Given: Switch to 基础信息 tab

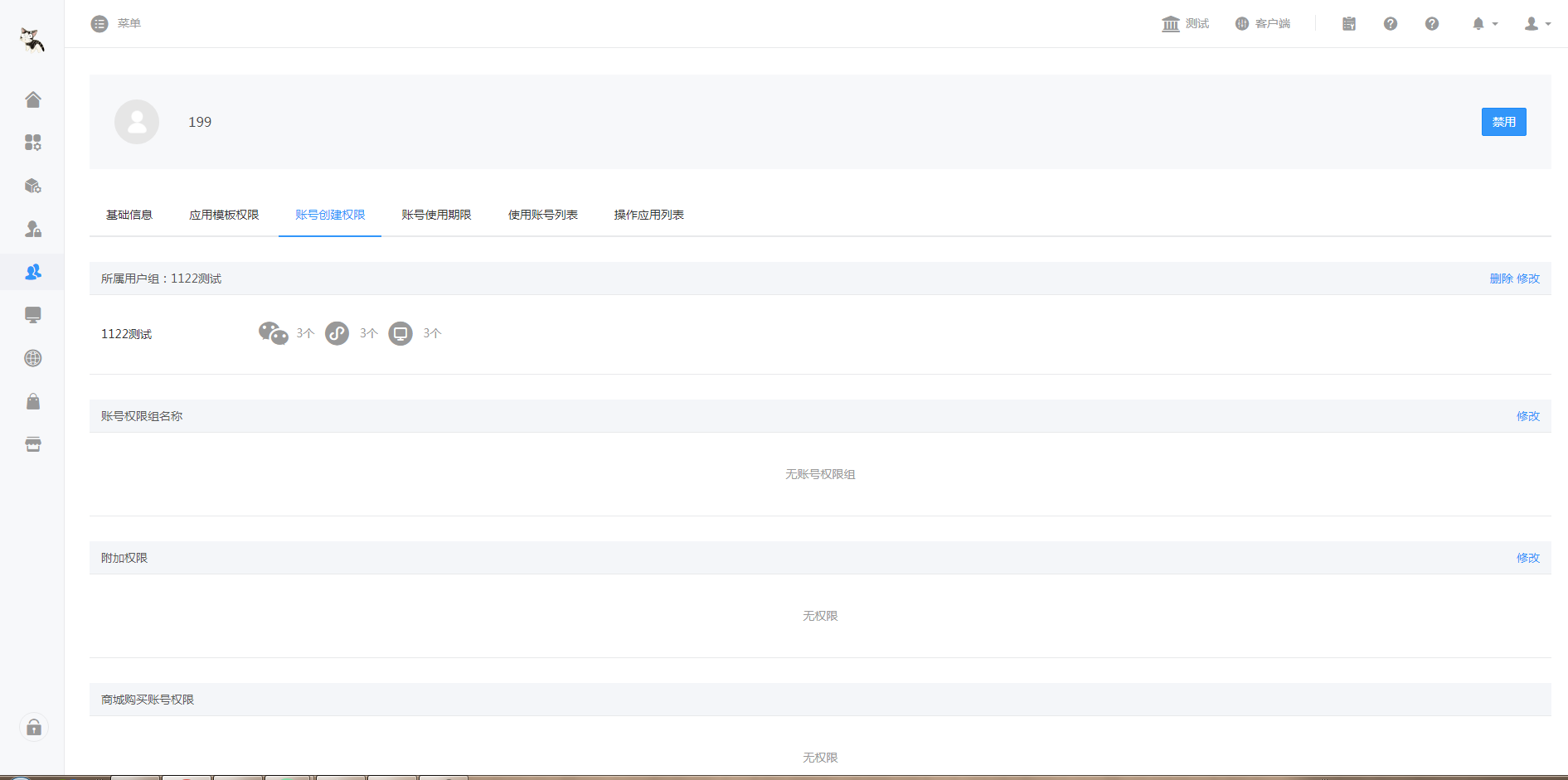Looking at the screenshot, I should (x=129, y=215).
